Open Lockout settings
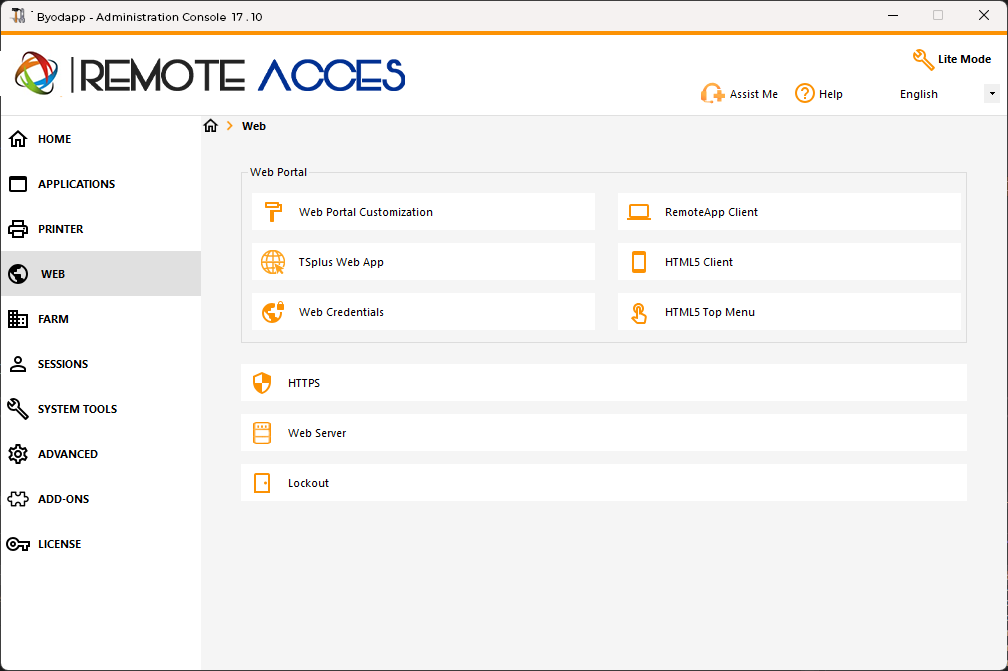1008x671 pixels. tap(604, 483)
